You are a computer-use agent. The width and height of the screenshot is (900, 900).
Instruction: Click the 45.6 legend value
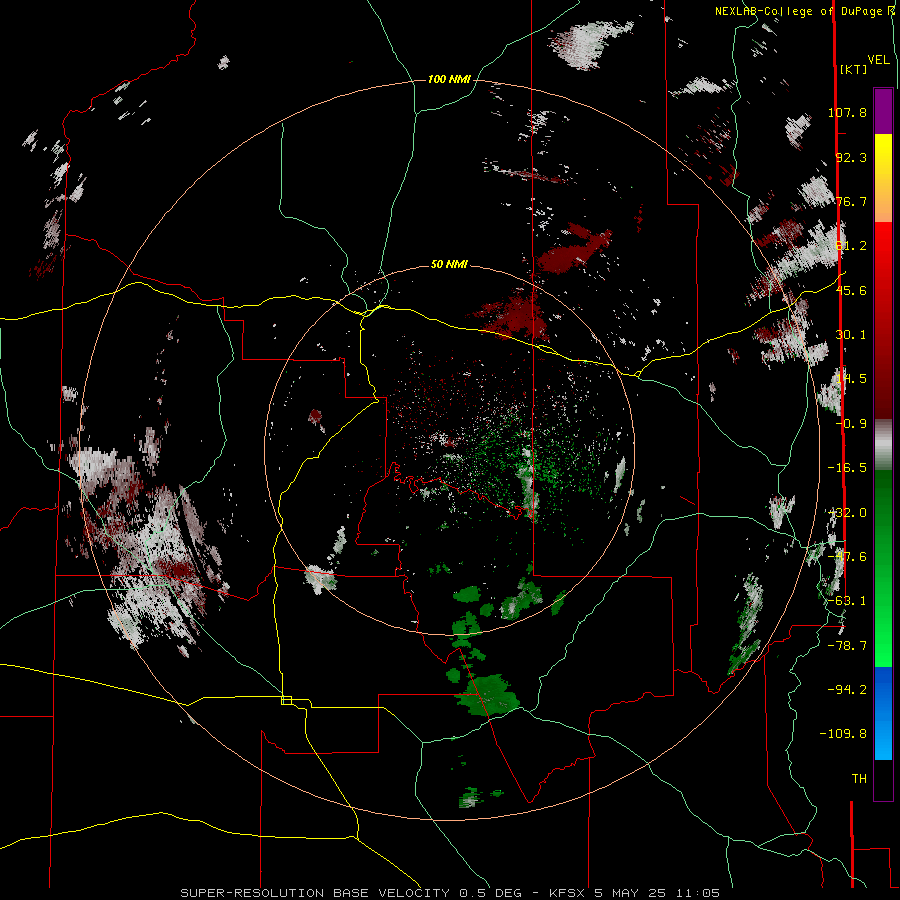(x=851, y=290)
